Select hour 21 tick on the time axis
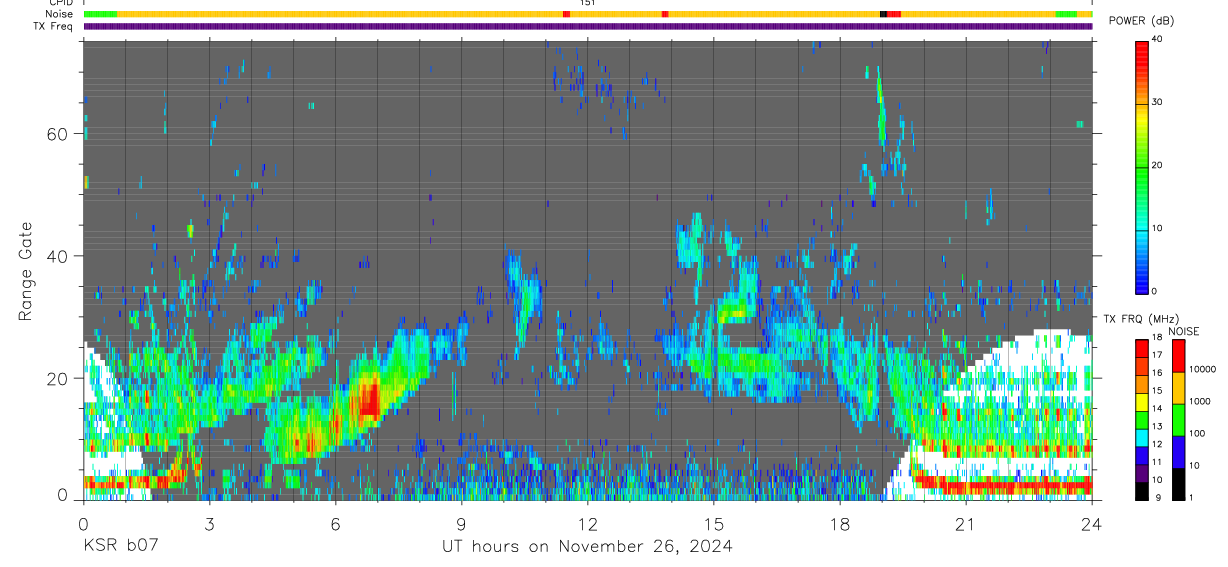 tap(965, 523)
